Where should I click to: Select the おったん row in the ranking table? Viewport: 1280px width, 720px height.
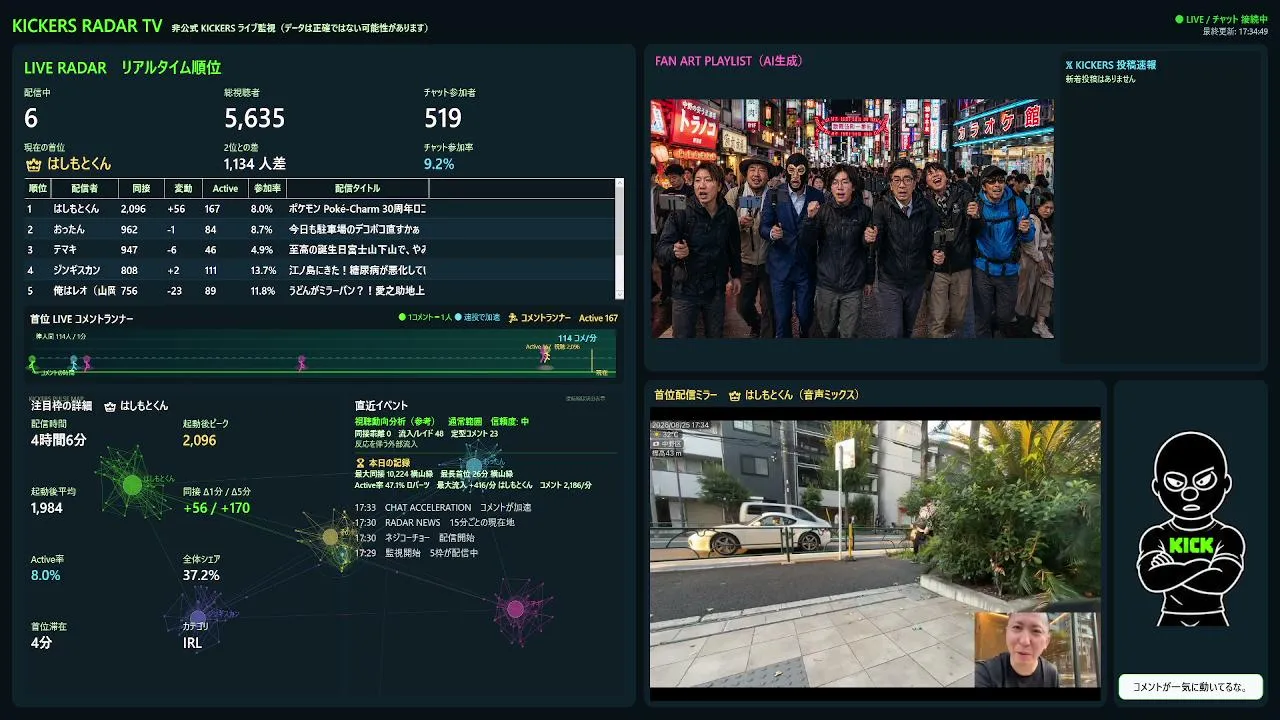(319, 229)
